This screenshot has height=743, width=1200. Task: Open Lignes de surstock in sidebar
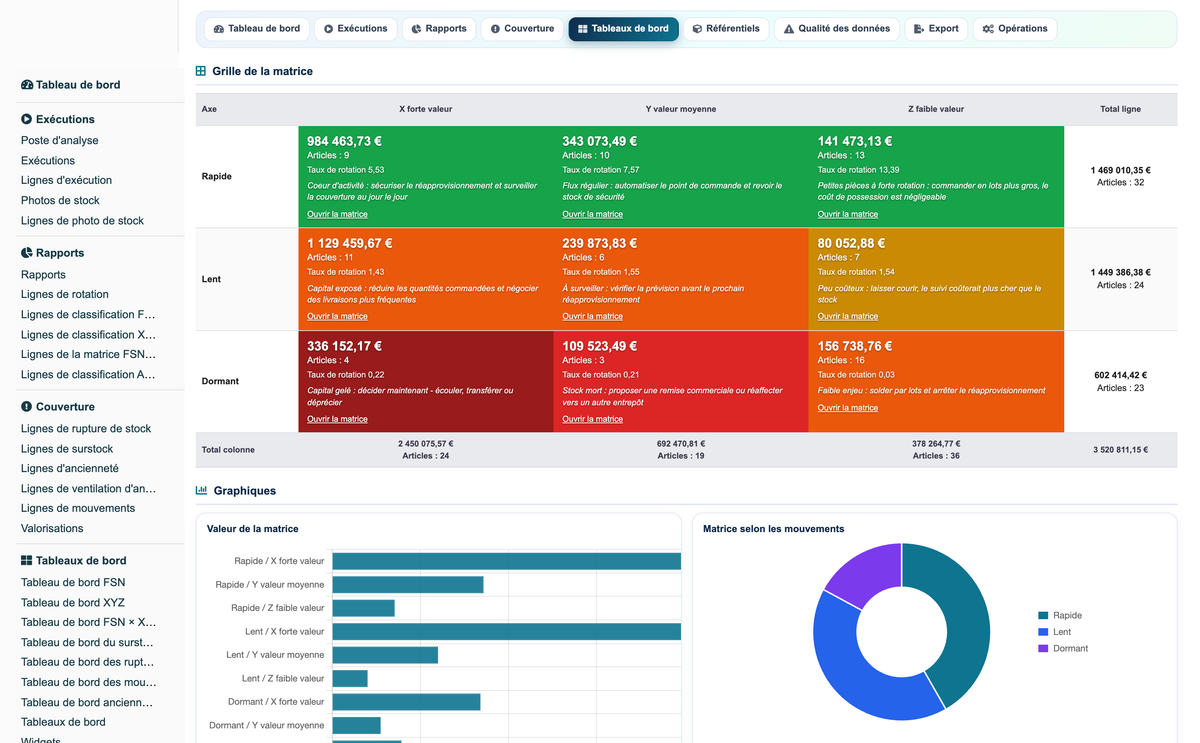[x=67, y=449]
